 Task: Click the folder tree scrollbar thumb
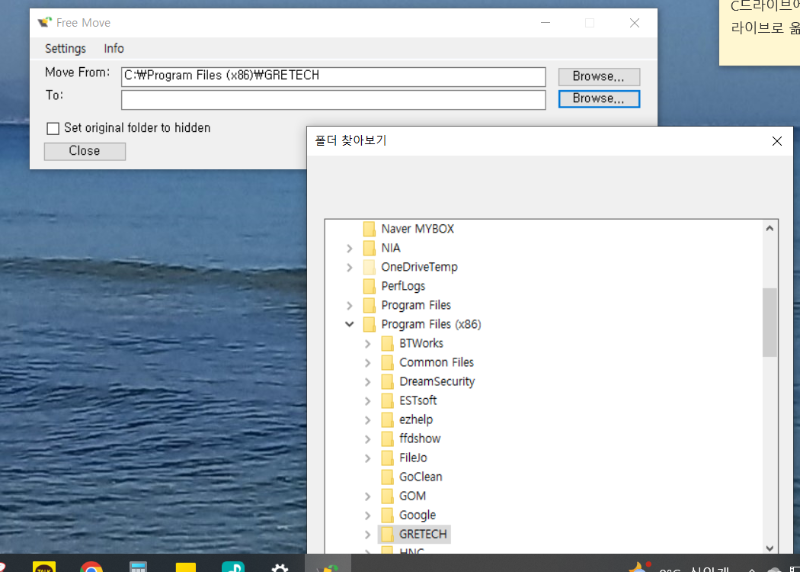click(x=769, y=322)
